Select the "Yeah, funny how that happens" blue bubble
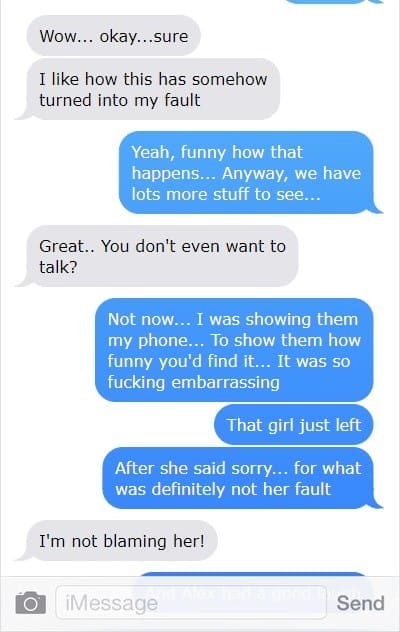Image resolution: width=400 pixels, height=632 pixels. coord(251,173)
